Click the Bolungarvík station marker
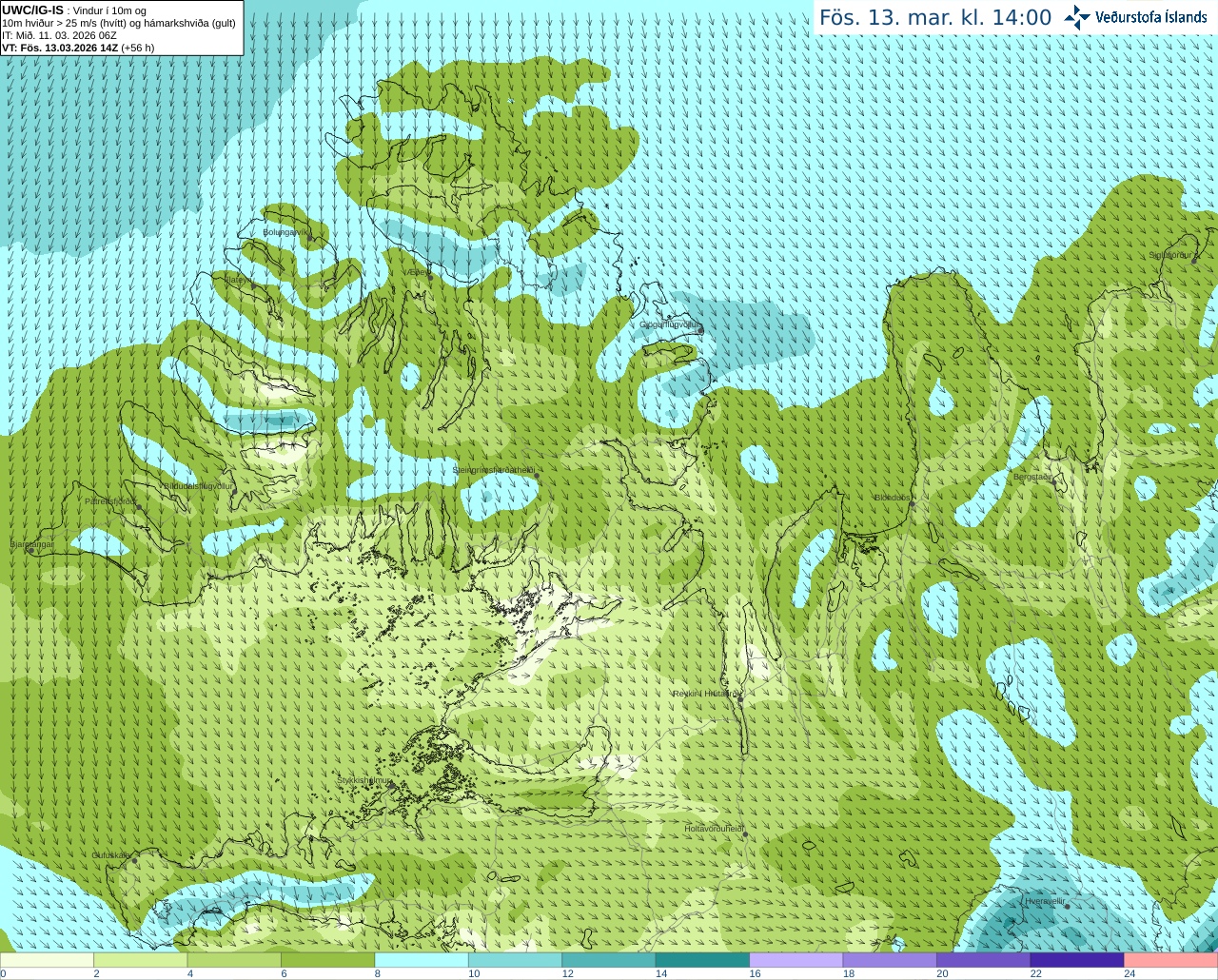This screenshot has width=1218, height=980. click(310, 239)
